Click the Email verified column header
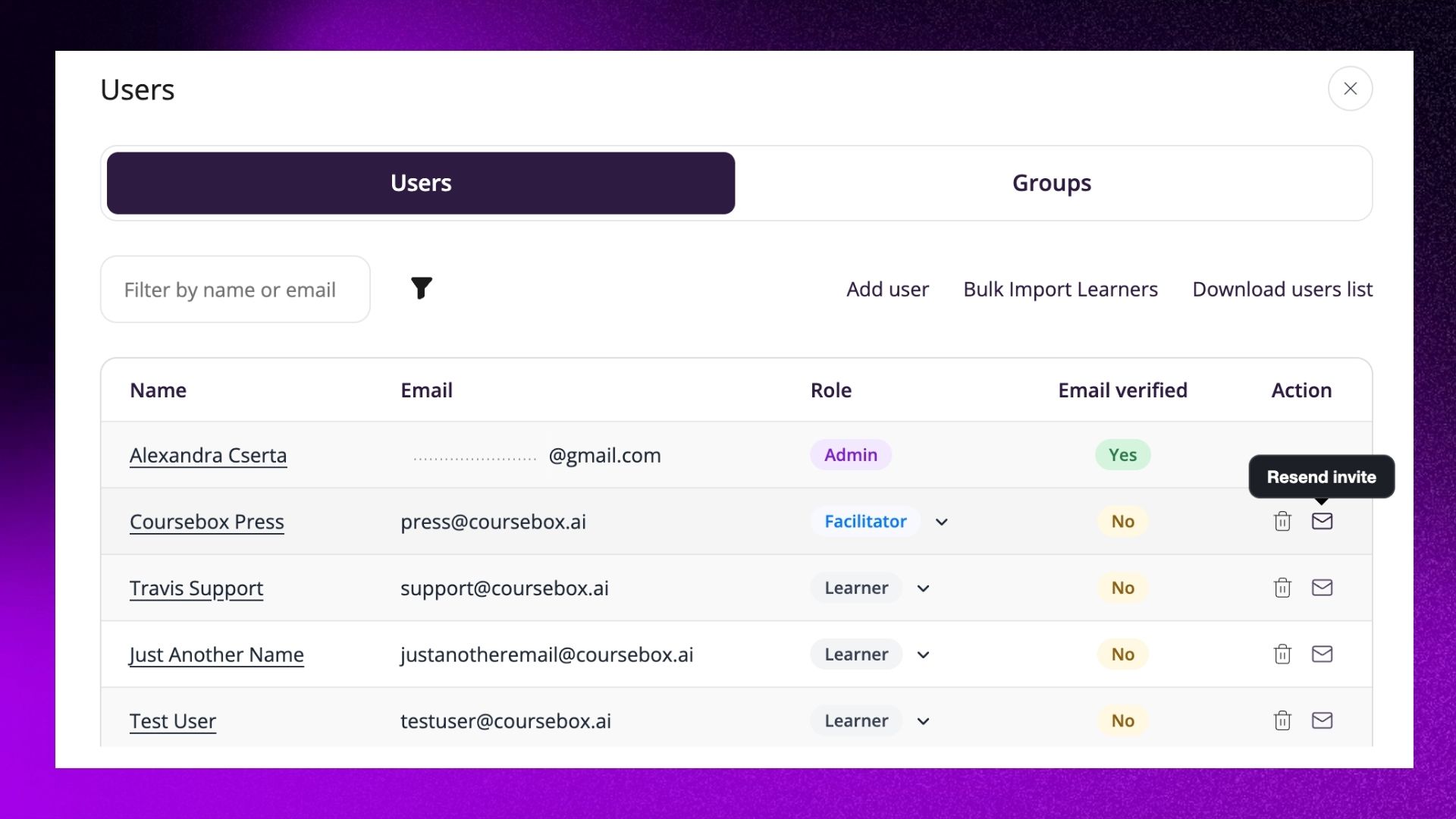The width and height of the screenshot is (1456, 819). click(1122, 391)
